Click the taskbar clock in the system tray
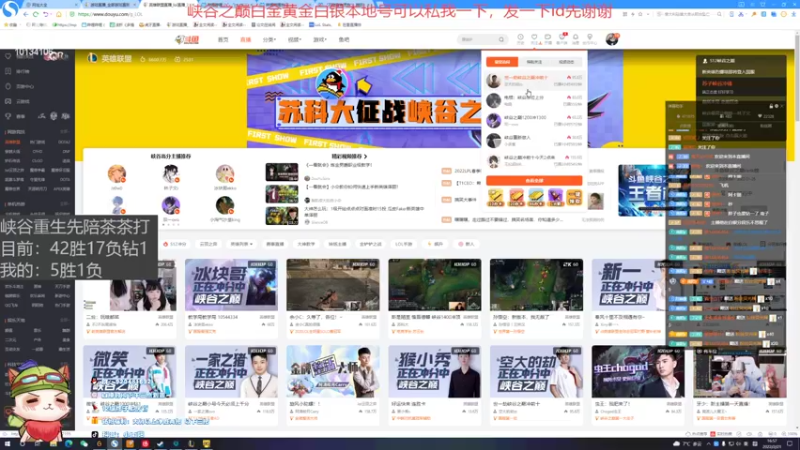Image resolution: width=800 pixels, height=450 pixels. coord(772,444)
